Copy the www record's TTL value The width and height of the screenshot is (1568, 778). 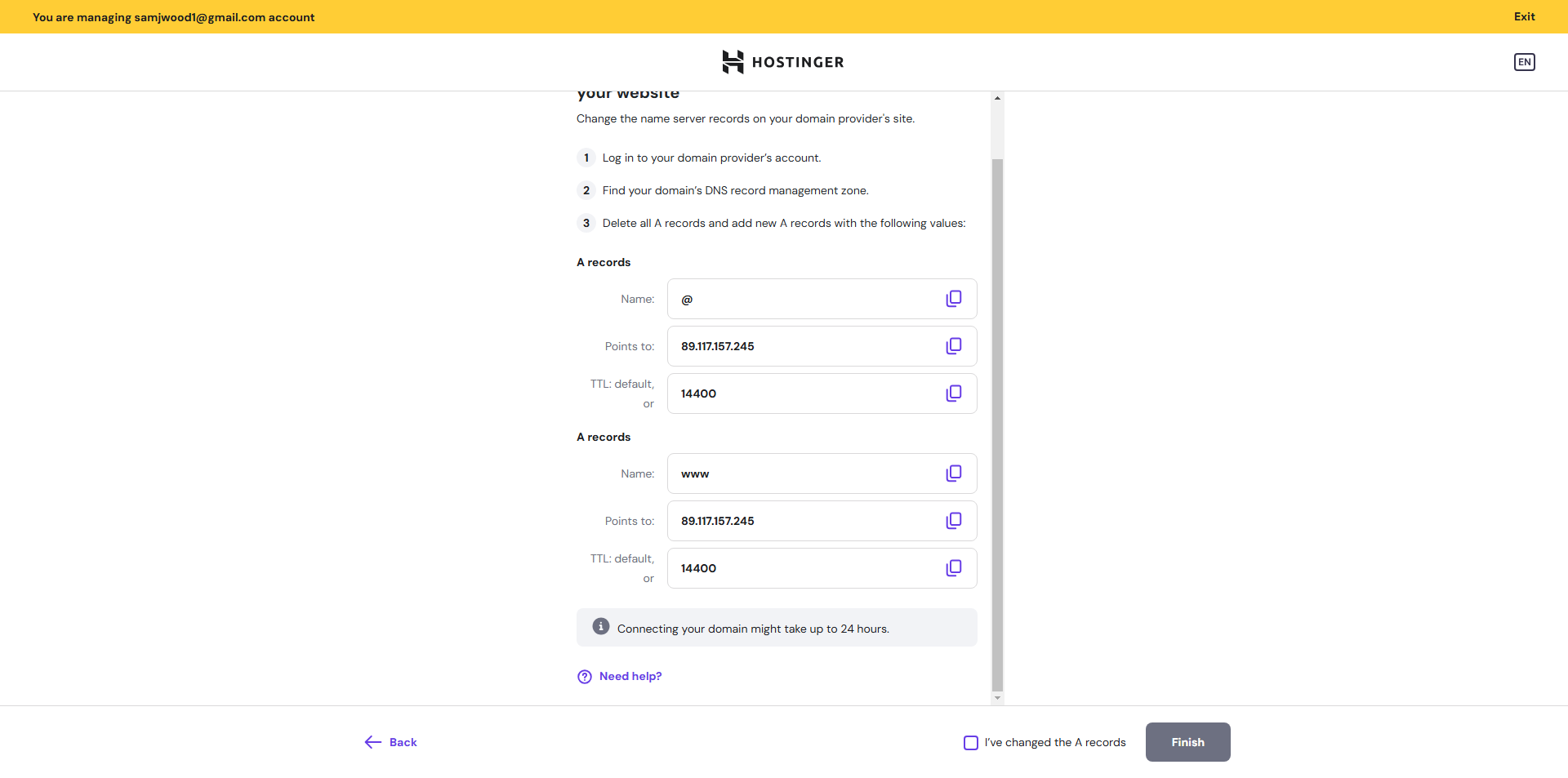953,568
